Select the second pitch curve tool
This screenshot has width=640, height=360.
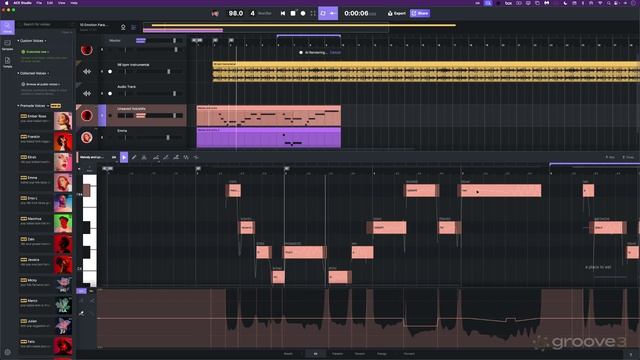point(166,157)
